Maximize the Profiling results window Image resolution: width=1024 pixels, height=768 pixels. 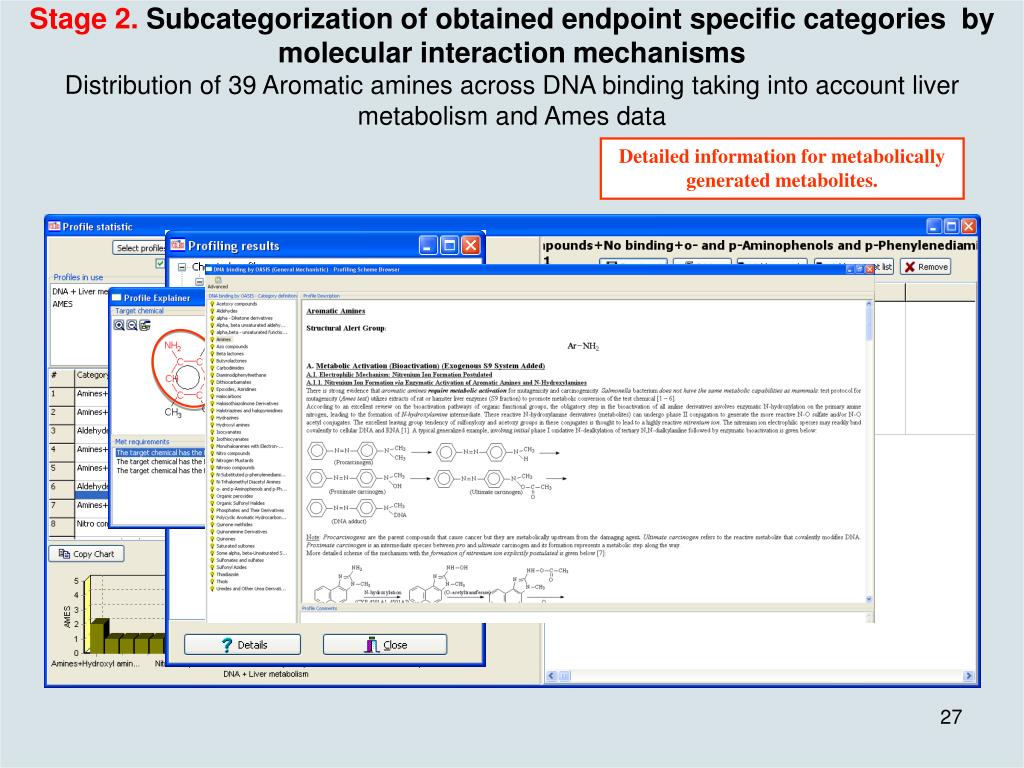click(x=449, y=246)
